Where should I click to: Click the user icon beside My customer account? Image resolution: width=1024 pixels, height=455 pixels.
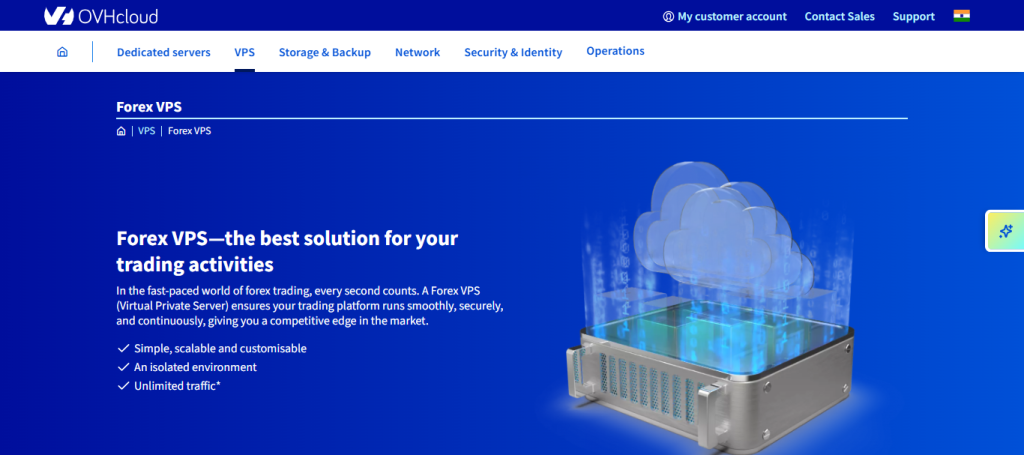click(668, 17)
